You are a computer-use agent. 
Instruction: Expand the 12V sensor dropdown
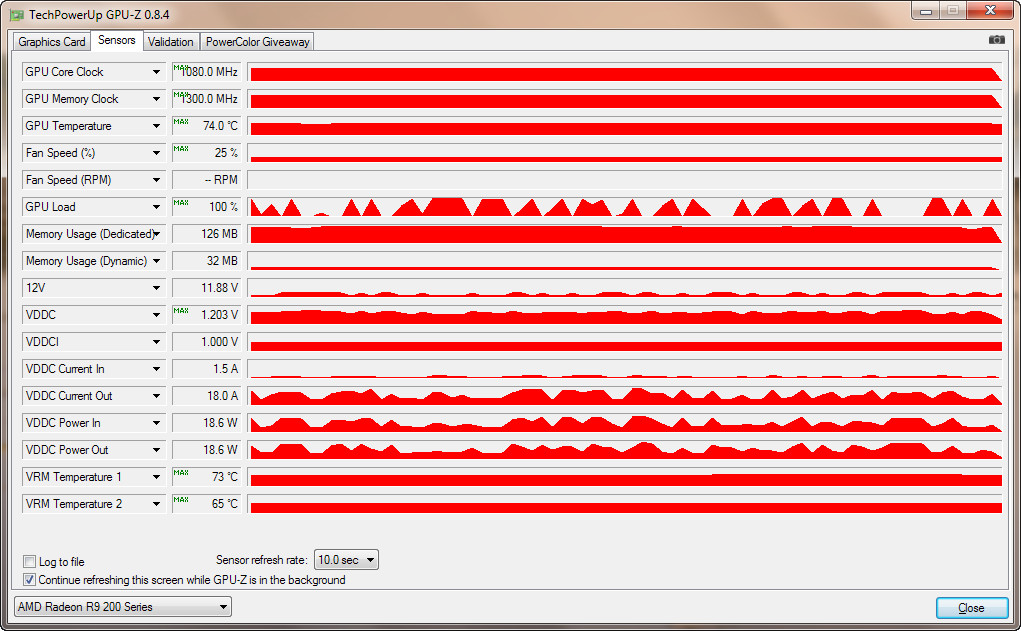(x=156, y=288)
